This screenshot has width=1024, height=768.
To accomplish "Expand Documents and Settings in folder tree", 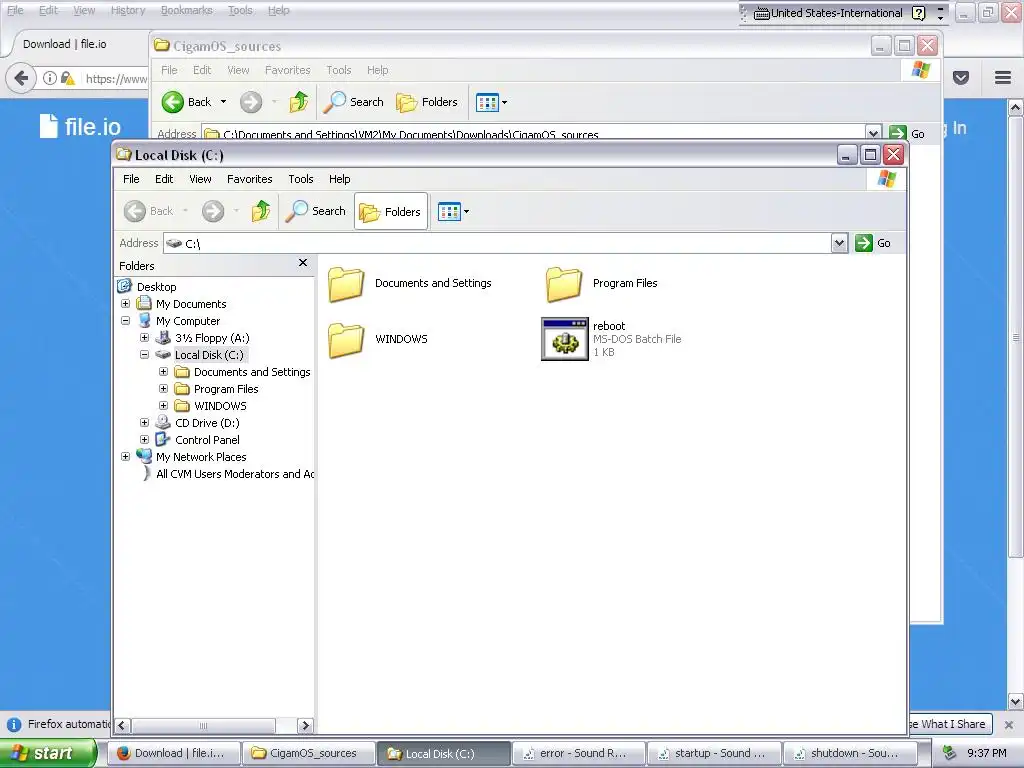I will 163,372.
